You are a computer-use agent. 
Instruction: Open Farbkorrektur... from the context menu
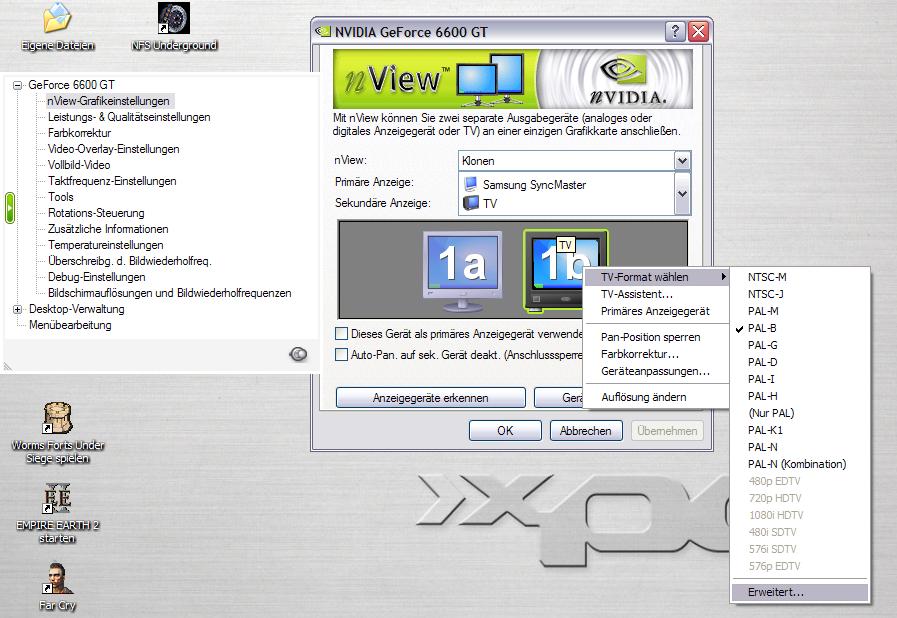[656, 354]
